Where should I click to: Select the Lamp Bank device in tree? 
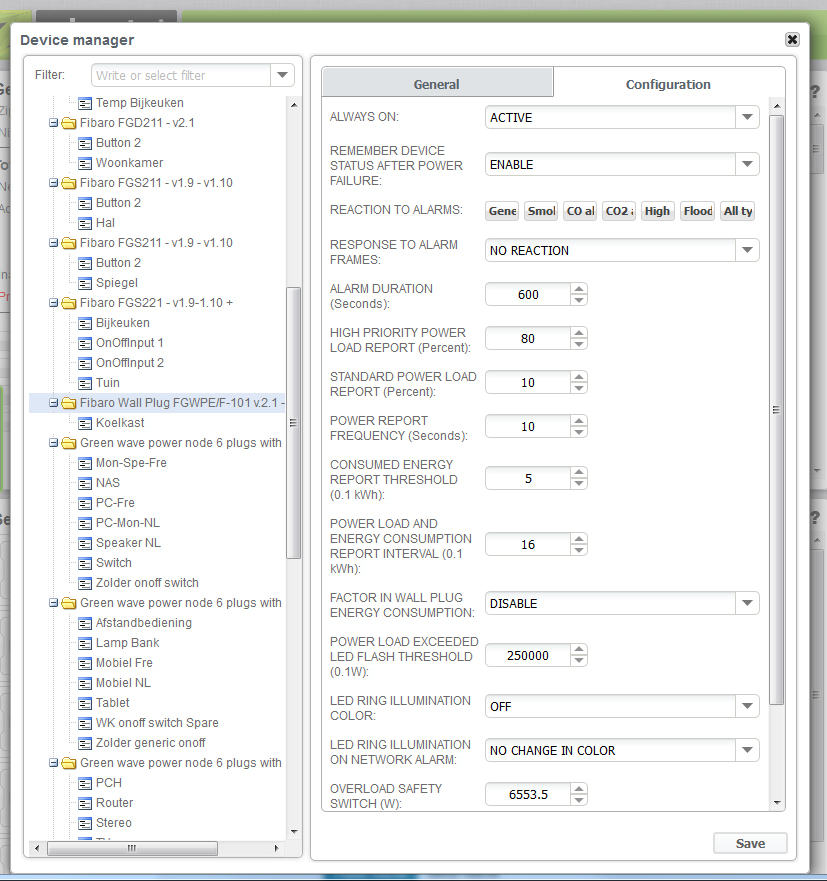coord(127,643)
